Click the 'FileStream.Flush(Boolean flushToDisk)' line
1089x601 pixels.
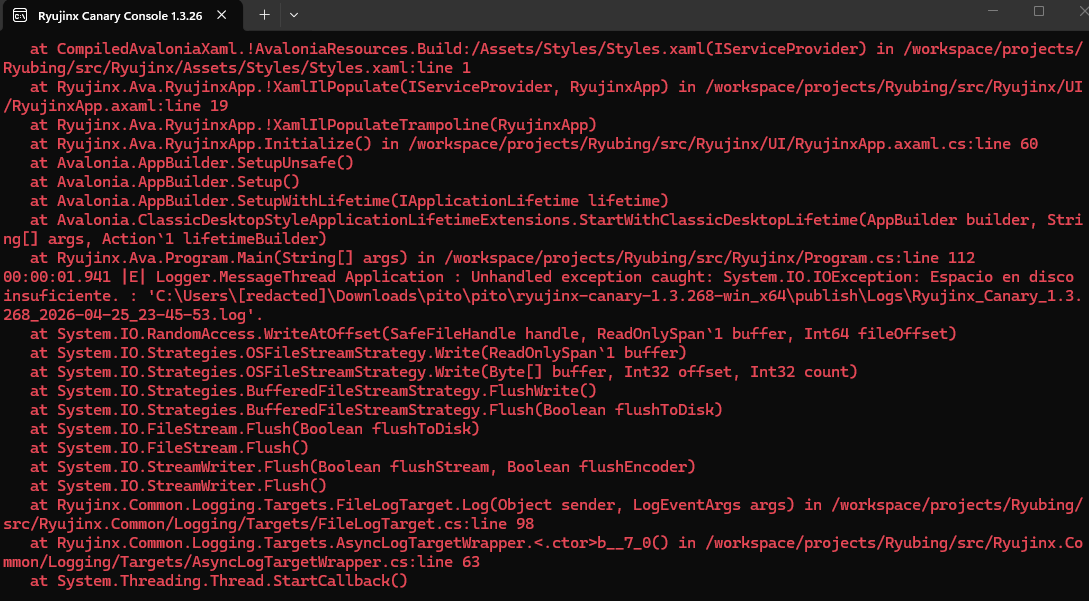coord(255,429)
